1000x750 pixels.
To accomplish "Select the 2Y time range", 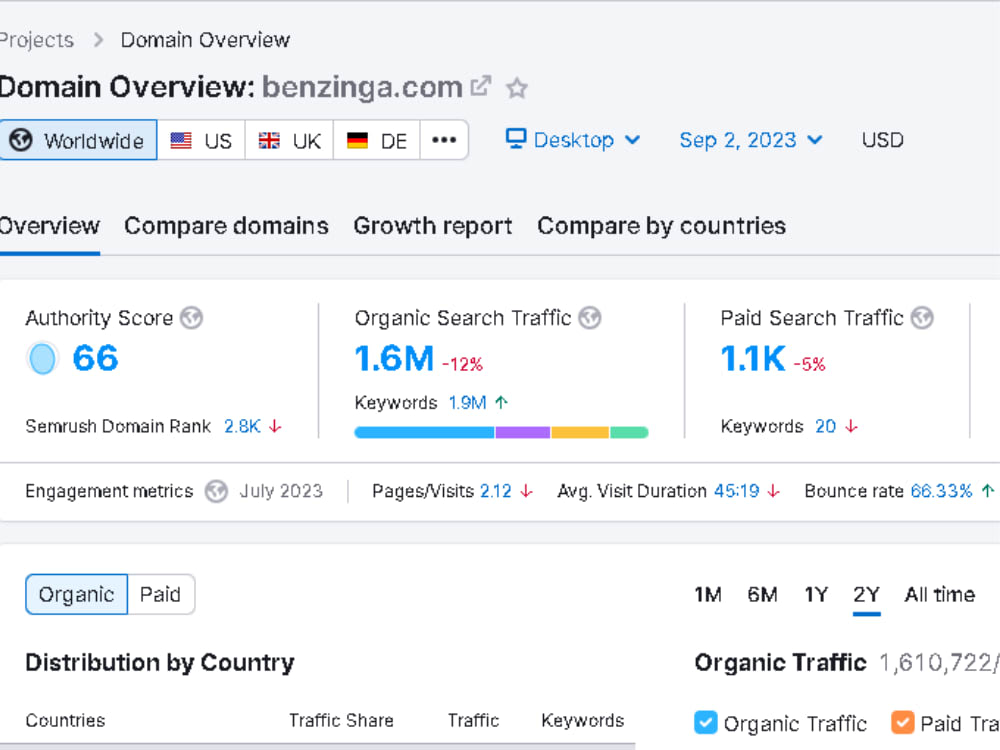I will [x=867, y=594].
